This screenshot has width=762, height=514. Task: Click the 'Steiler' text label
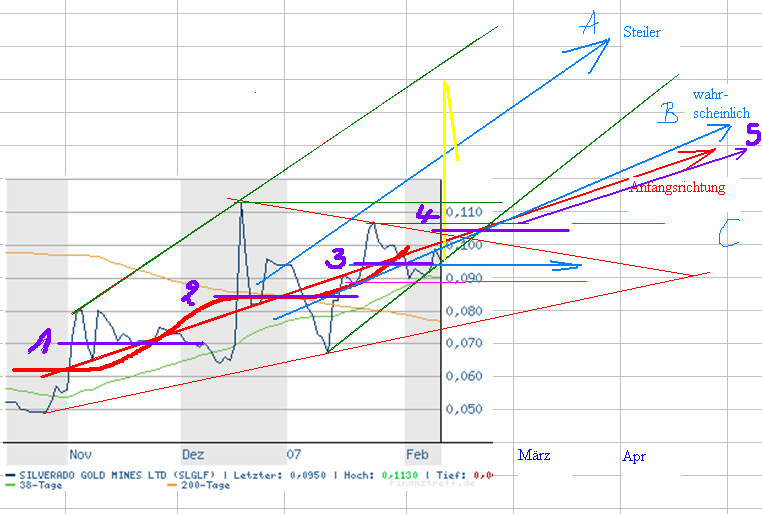(641, 32)
